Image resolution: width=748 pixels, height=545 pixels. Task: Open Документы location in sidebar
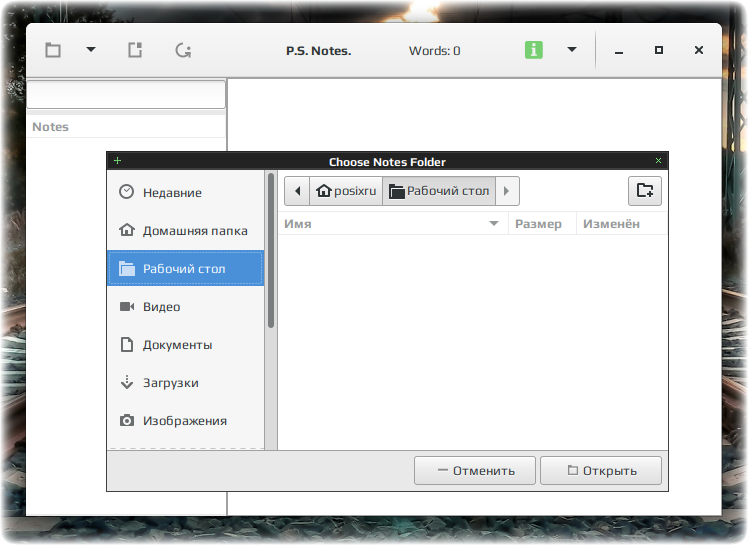[186, 345]
